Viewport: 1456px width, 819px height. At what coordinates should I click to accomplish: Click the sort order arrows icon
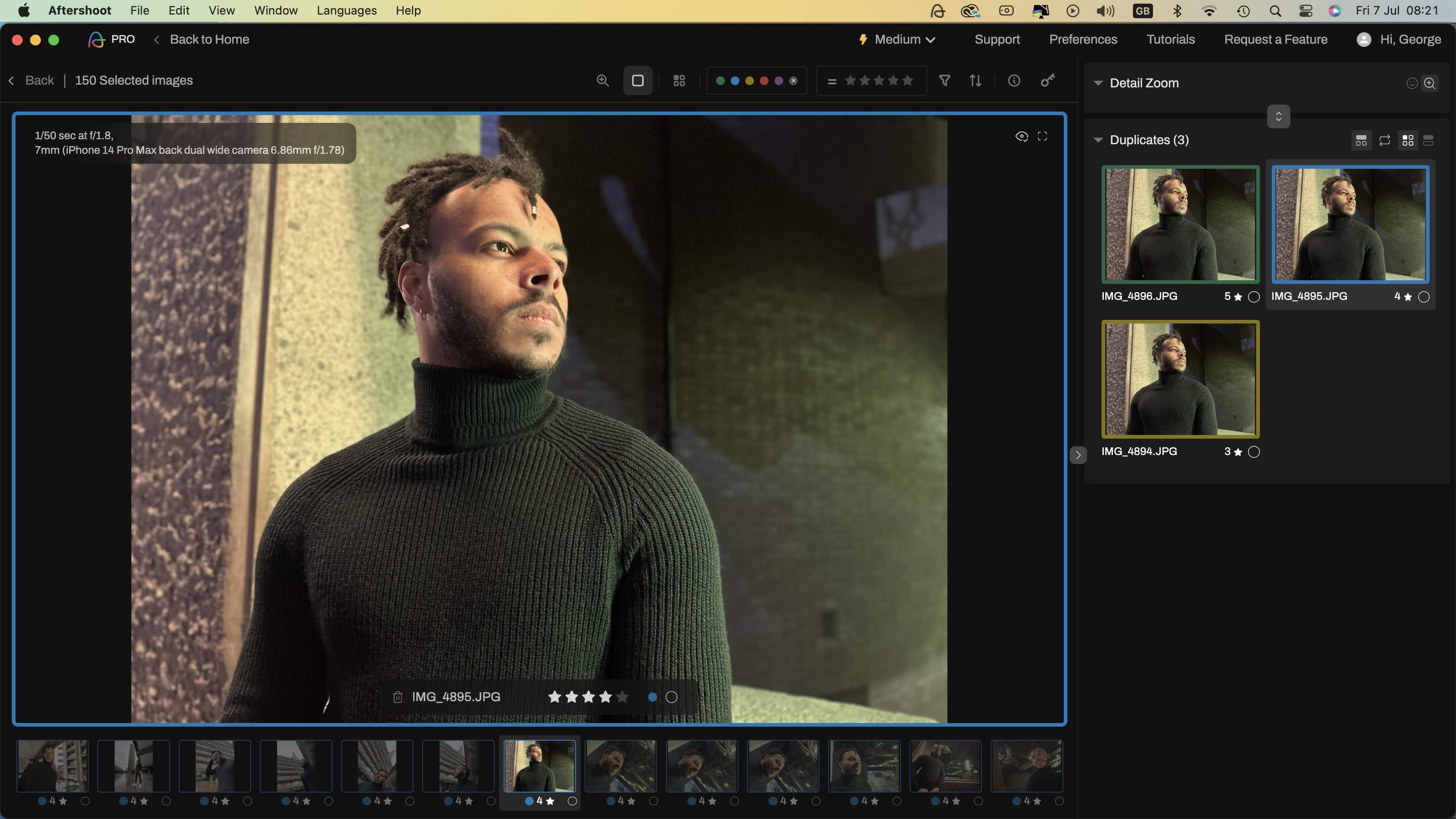point(976,81)
